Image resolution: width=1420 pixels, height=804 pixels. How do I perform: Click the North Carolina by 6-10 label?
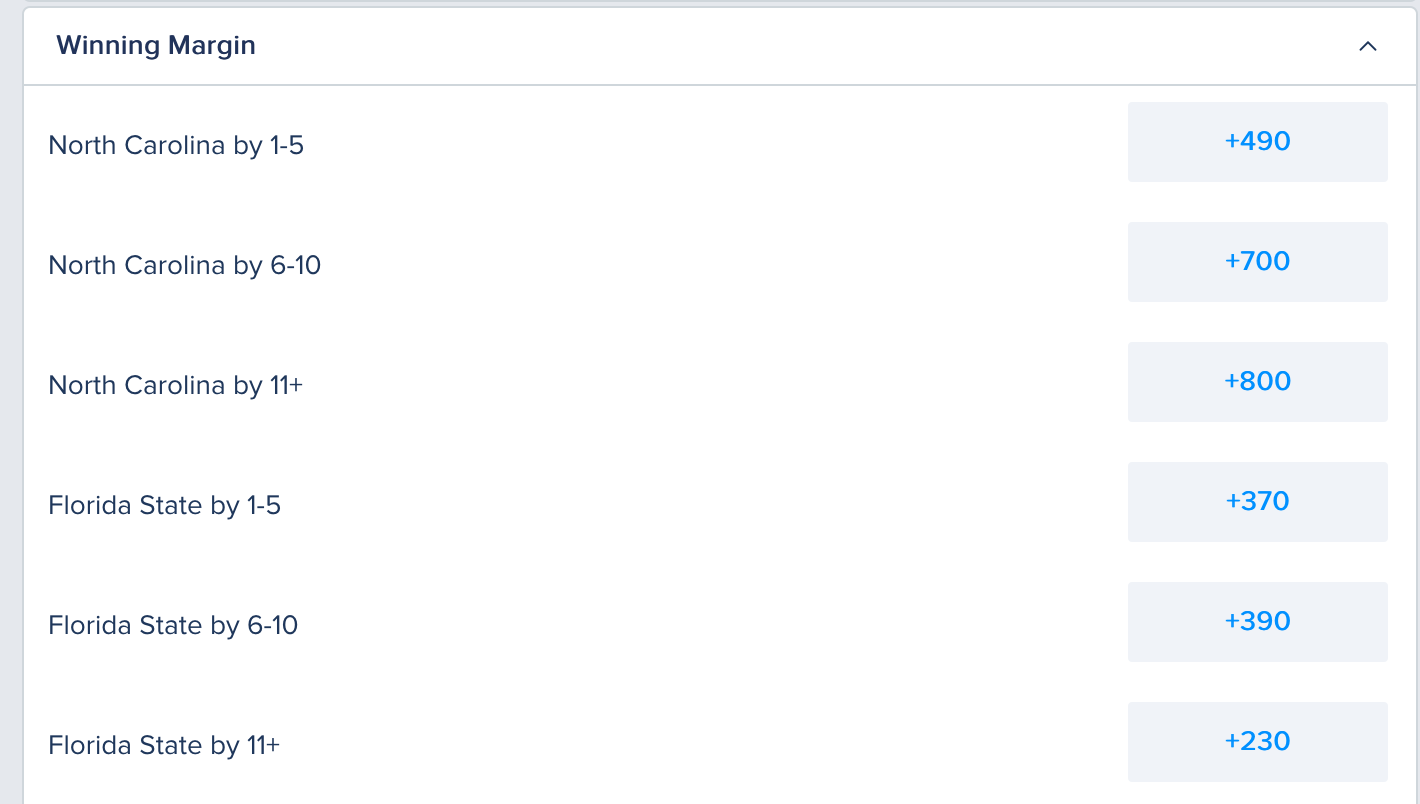click(185, 266)
